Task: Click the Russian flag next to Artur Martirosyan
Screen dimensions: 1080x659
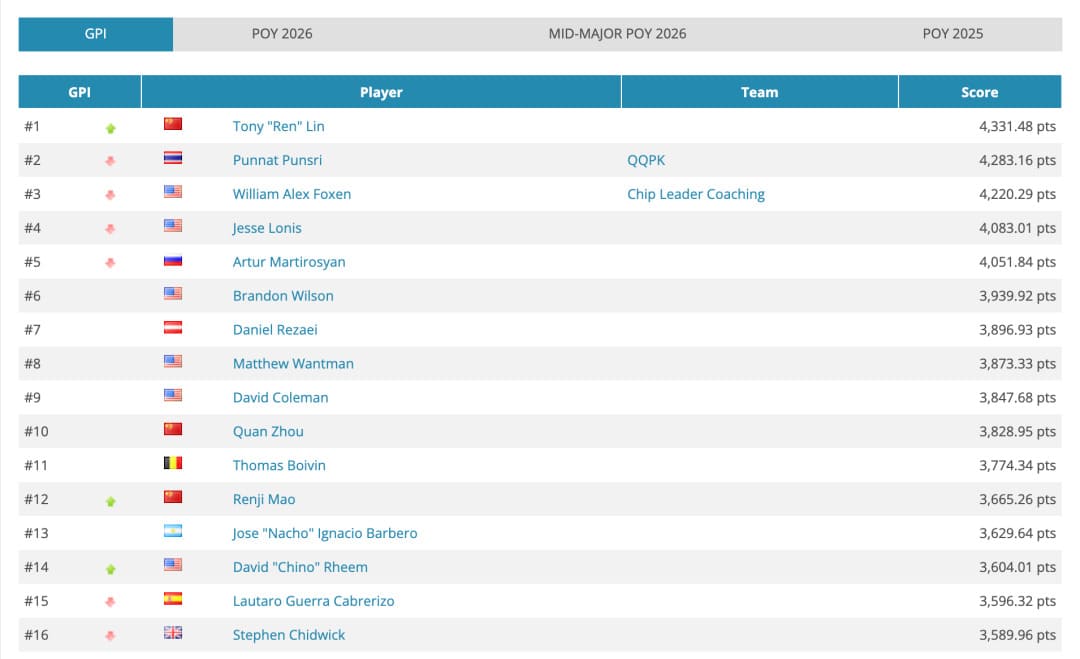Action: (x=173, y=261)
